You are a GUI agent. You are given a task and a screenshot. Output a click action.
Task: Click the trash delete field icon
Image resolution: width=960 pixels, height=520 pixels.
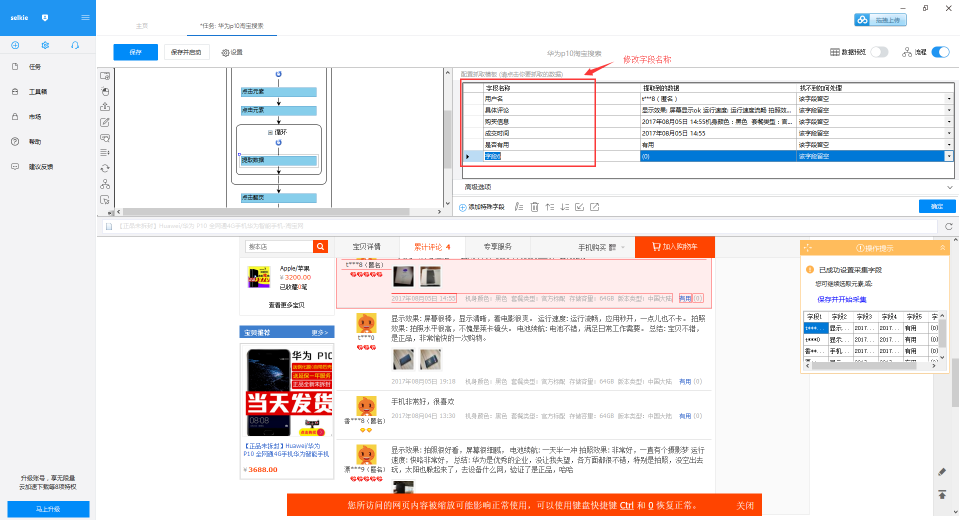point(534,207)
